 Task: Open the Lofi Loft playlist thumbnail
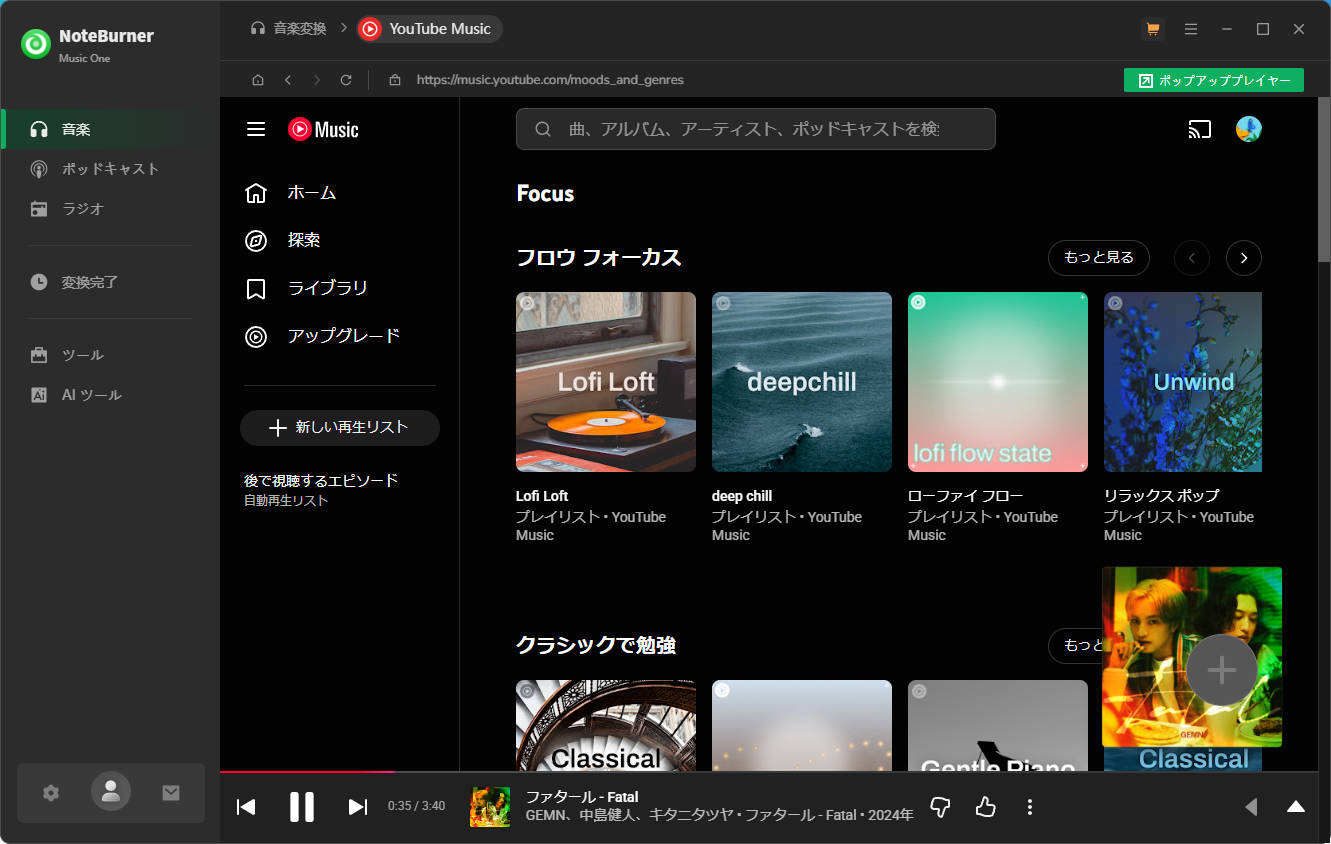[605, 381]
